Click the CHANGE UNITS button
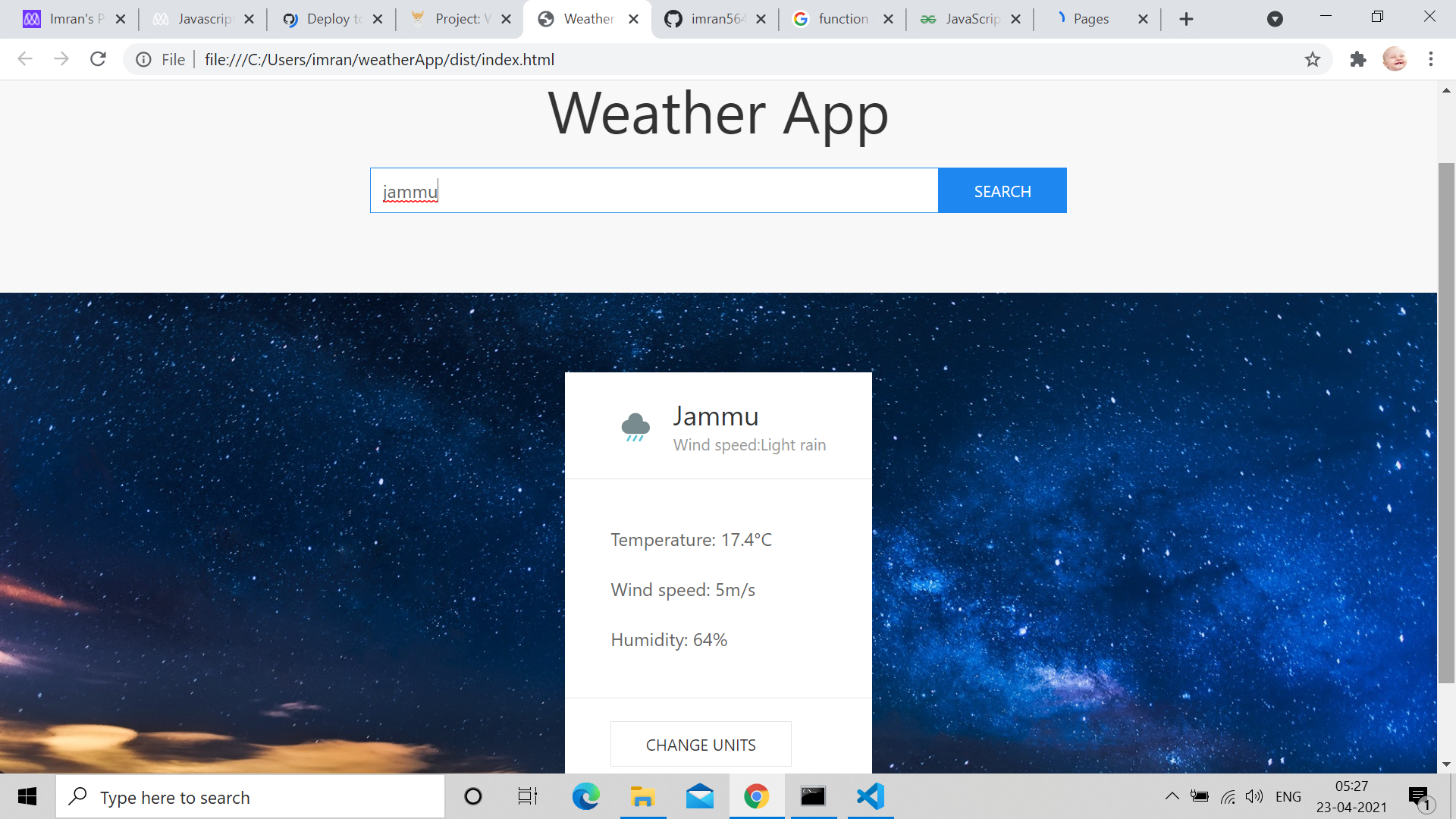The image size is (1456, 819). (x=701, y=745)
